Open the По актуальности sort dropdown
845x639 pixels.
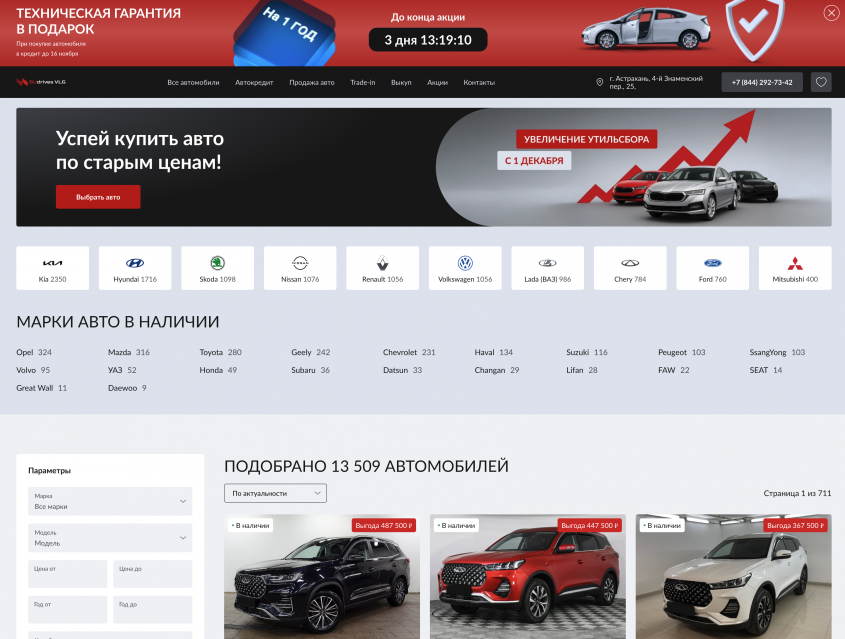click(275, 493)
